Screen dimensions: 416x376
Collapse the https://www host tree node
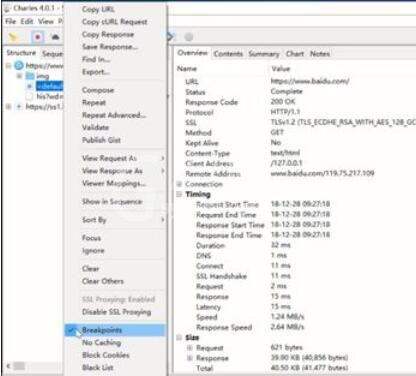[x=8, y=65]
